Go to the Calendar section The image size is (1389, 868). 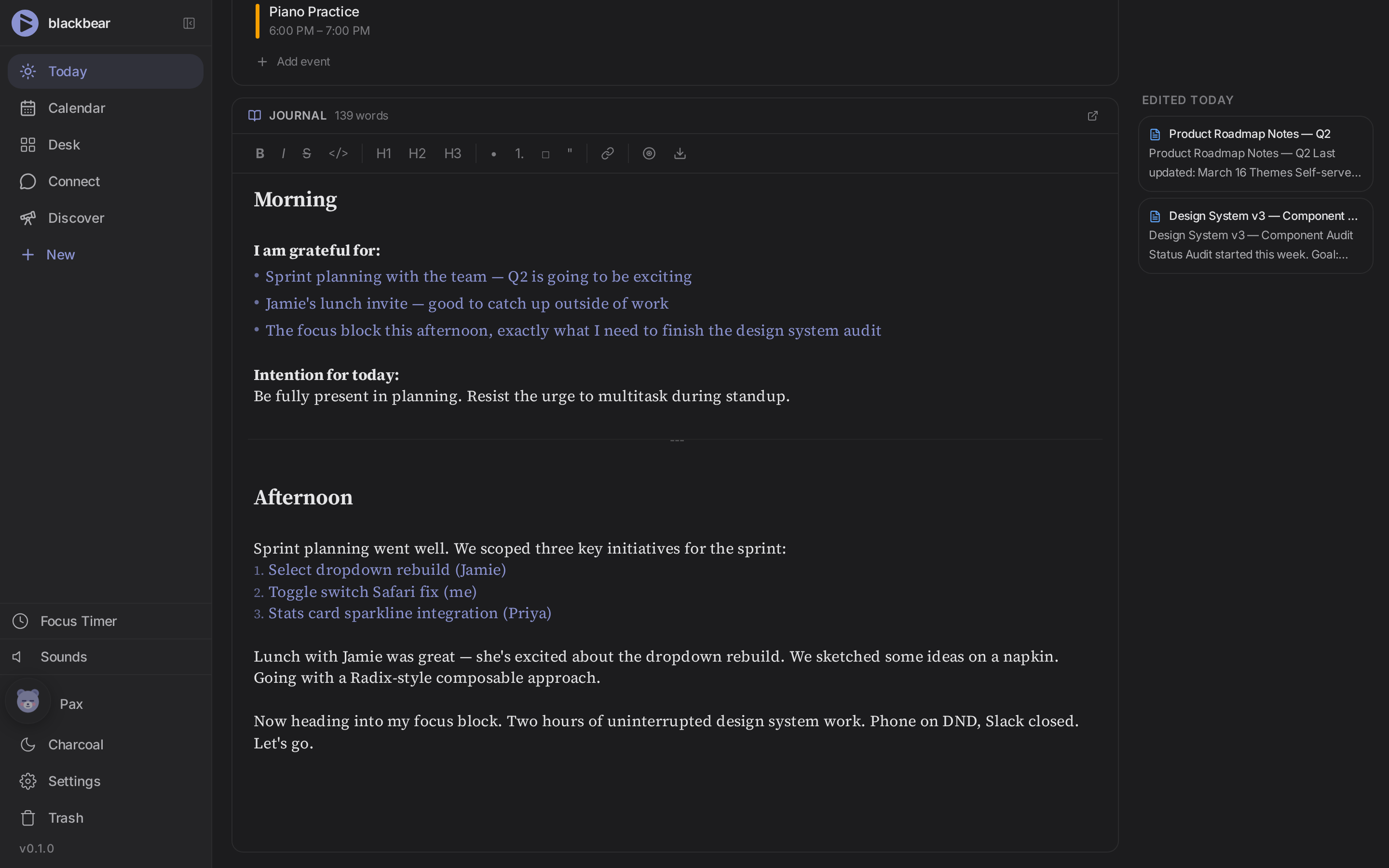pos(76,108)
